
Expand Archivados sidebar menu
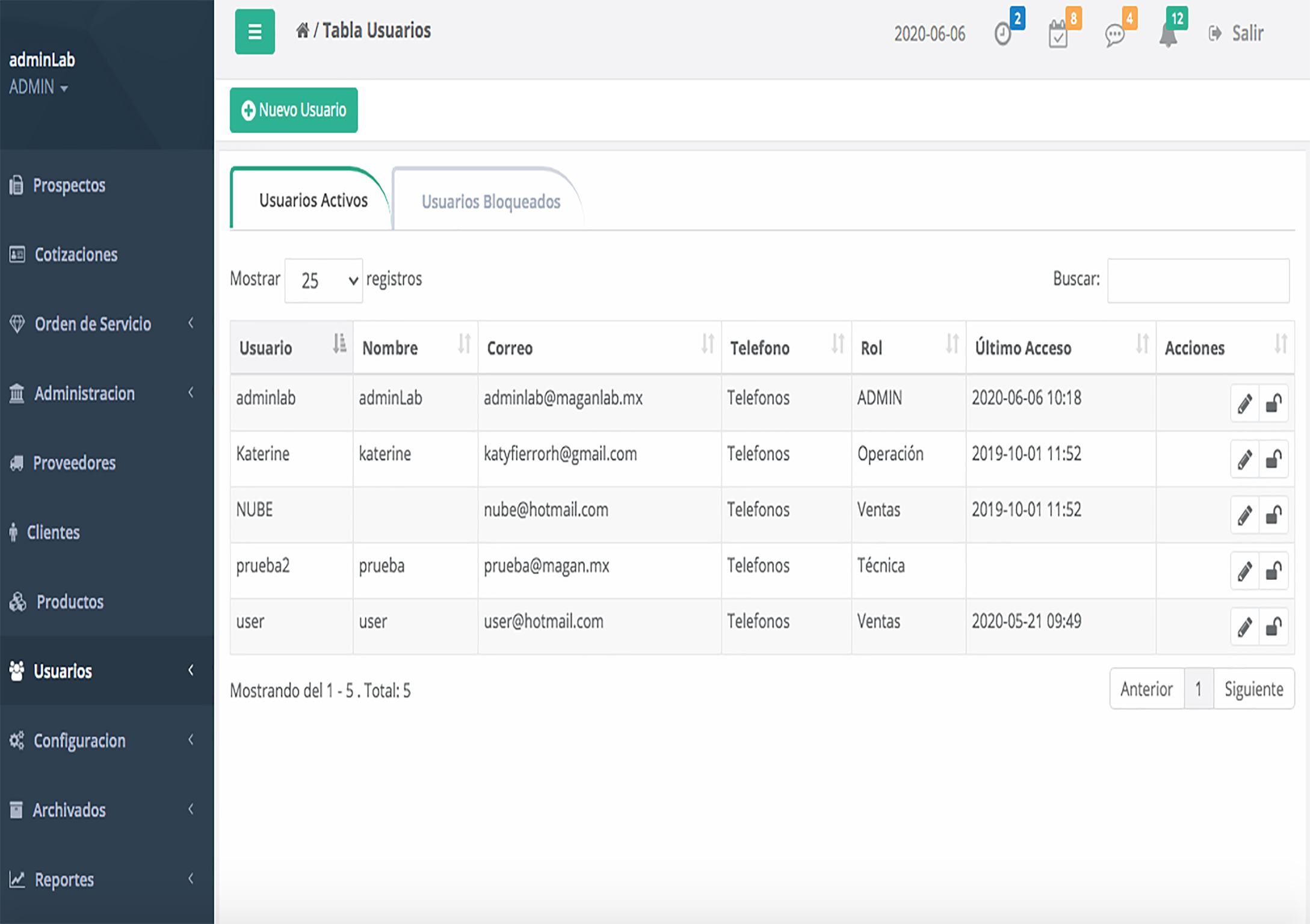click(x=107, y=810)
